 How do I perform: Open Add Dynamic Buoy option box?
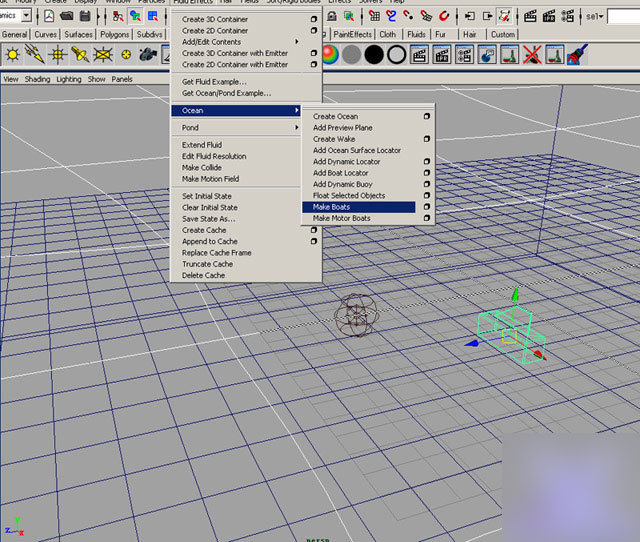coord(427,184)
